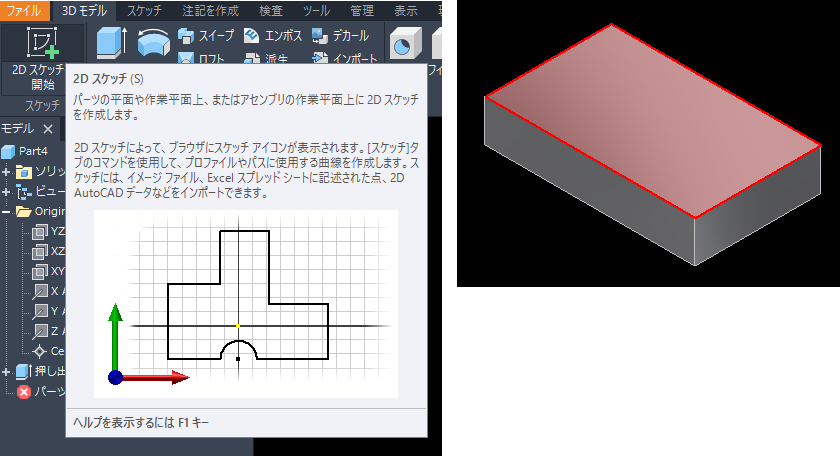Screen dimensions: 840x456
Task: Pick the エンボス emboss tool
Action: pyautogui.click(x=273, y=36)
